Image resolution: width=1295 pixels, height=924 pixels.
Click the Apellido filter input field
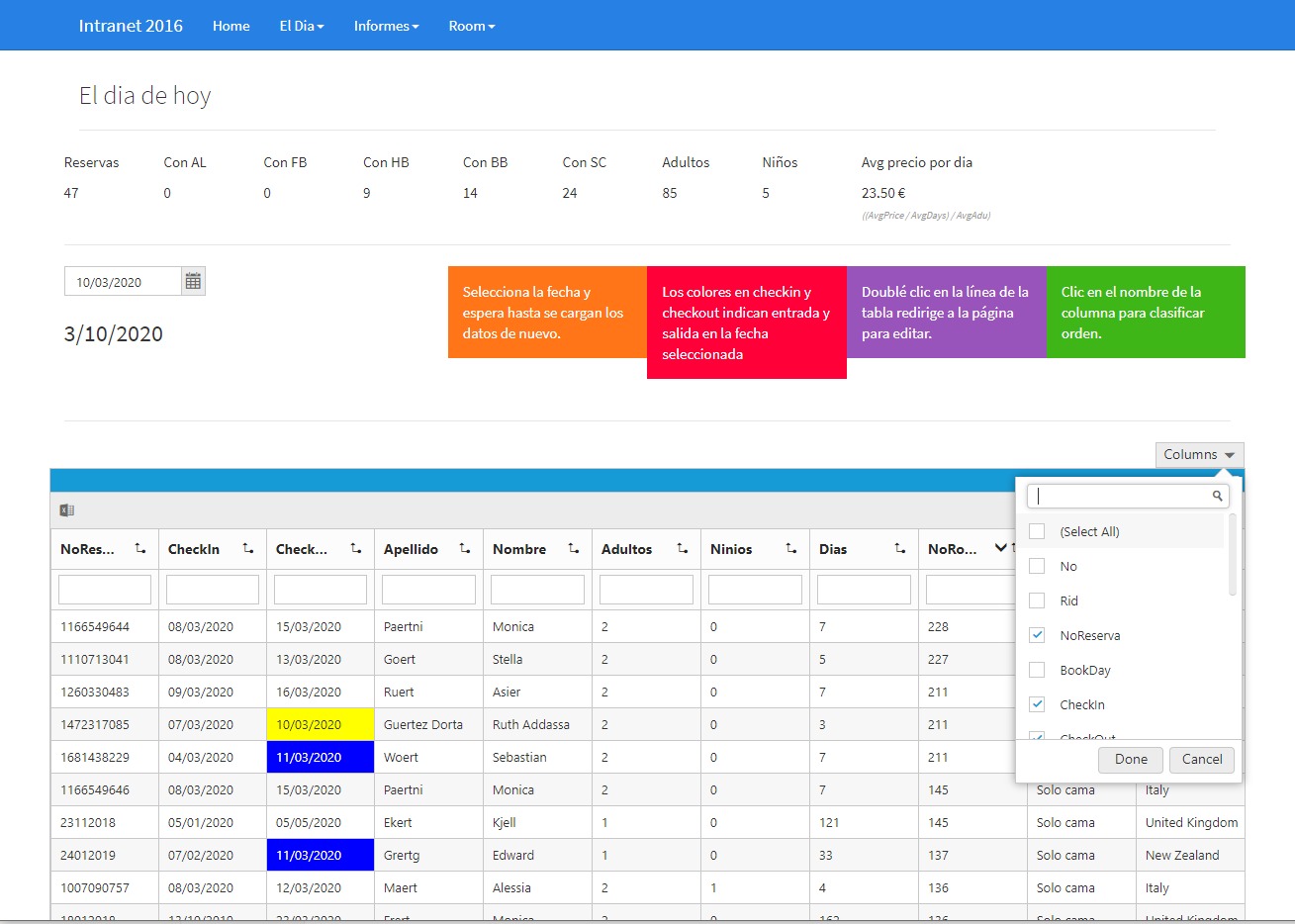click(428, 590)
